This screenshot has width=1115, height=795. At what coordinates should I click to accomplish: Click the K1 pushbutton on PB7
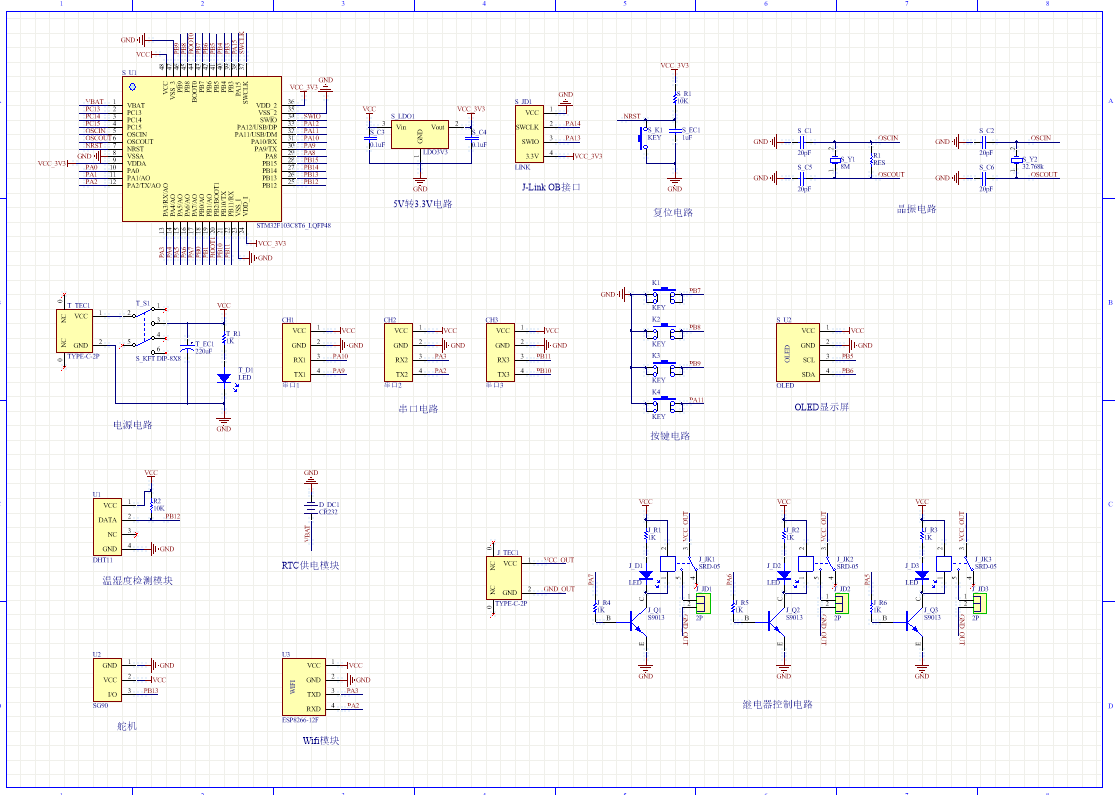(658, 296)
